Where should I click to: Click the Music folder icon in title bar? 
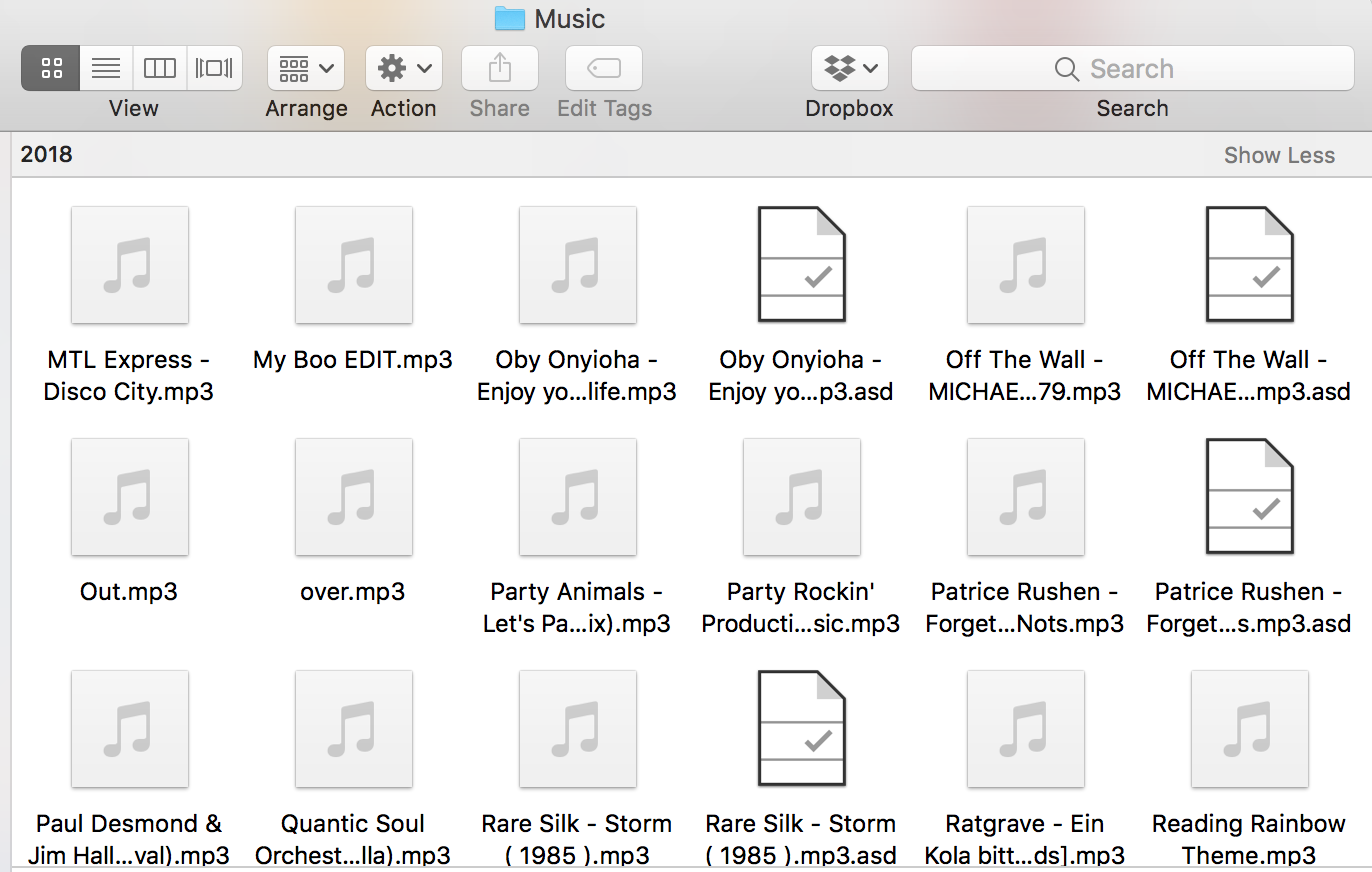click(x=510, y=18)
